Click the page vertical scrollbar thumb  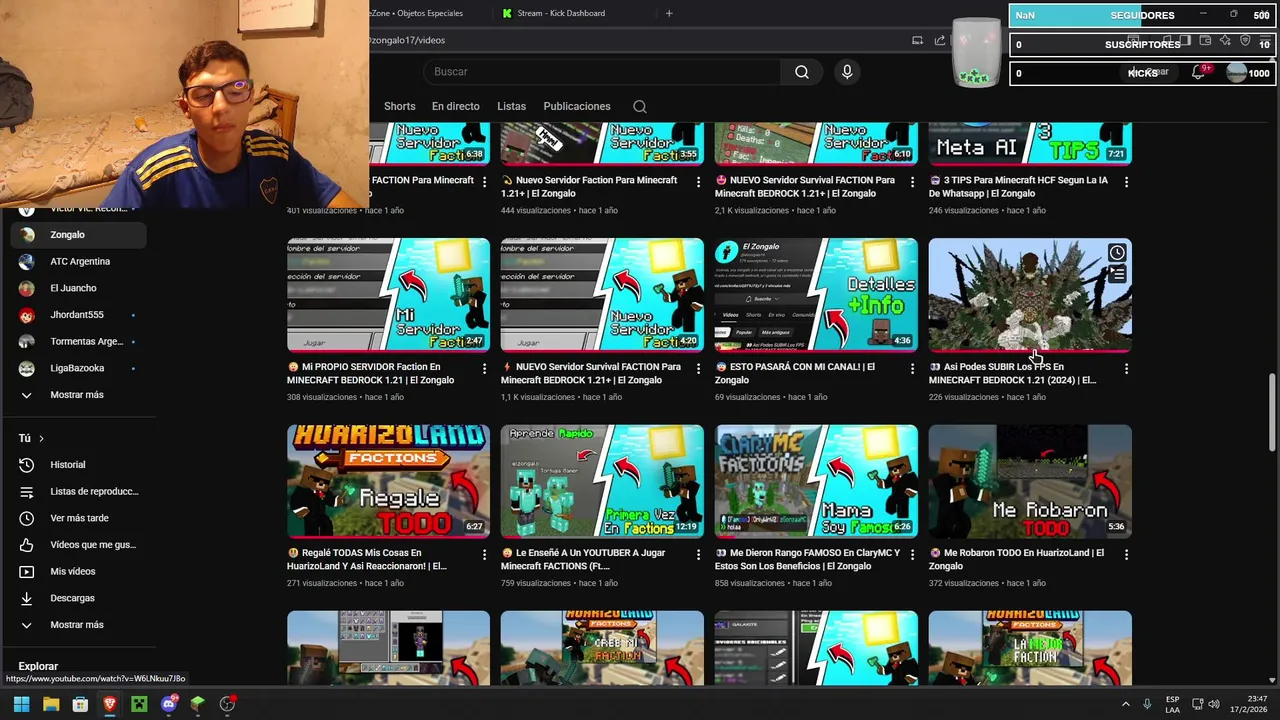click(x=1272, y=412)
